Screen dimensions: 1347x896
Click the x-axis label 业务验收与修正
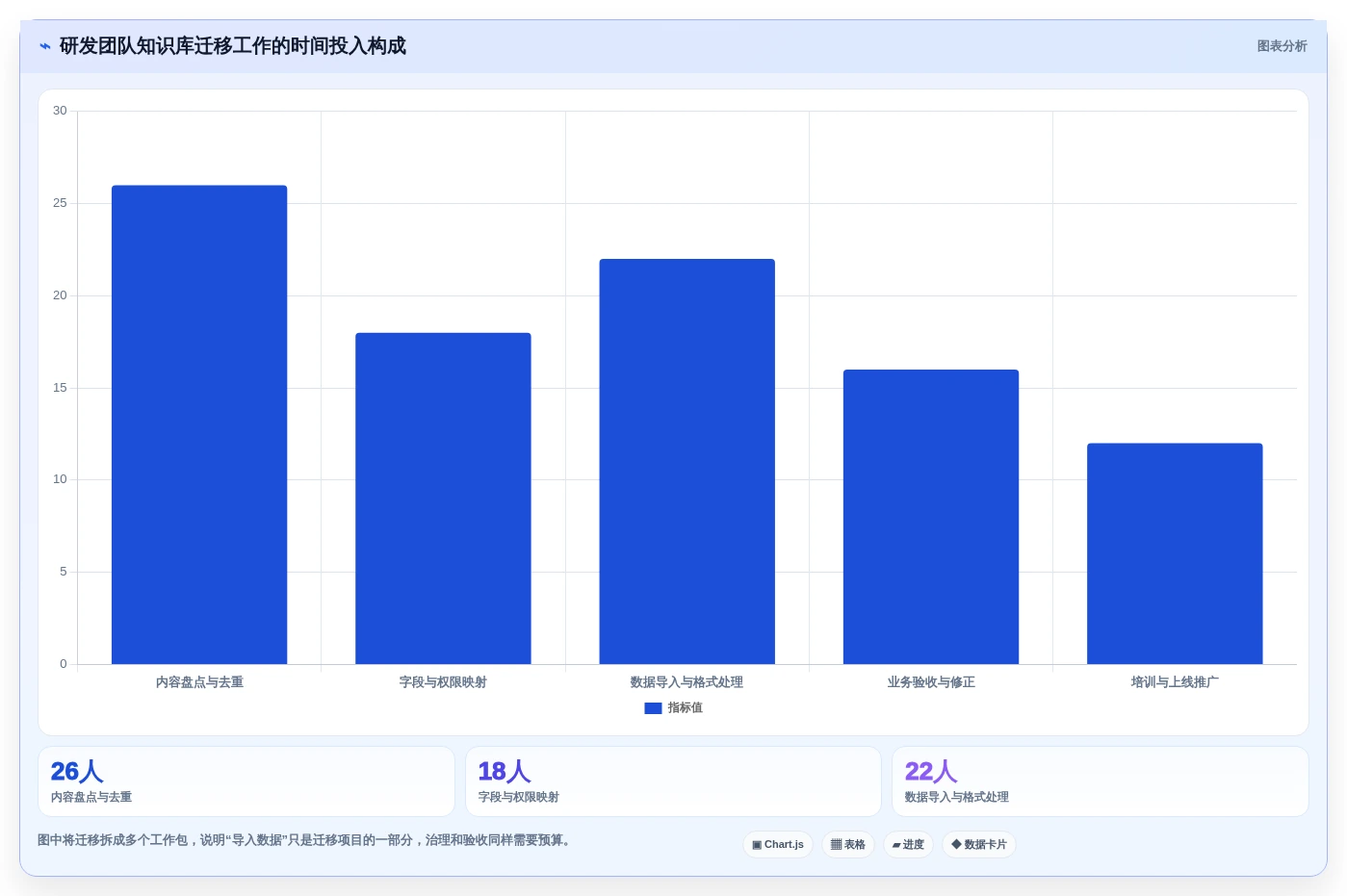tap(931, 682)
